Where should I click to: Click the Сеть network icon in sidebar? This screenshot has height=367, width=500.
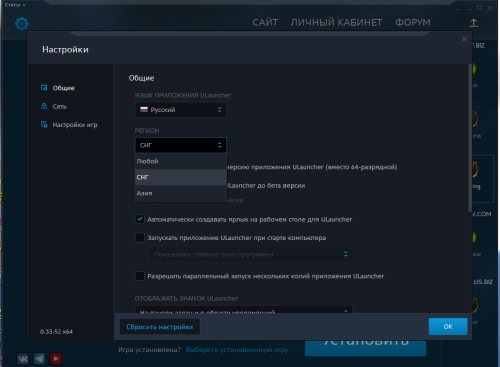(44, 106)
